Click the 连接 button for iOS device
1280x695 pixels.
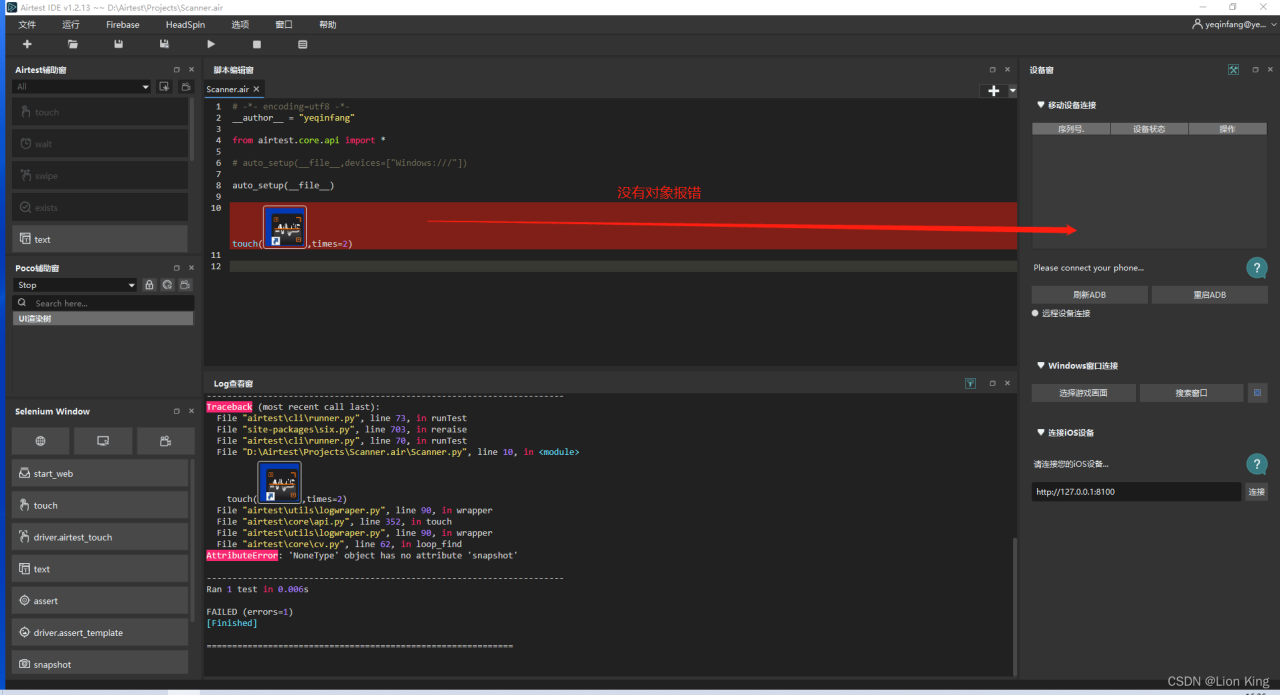(x=1256, y=492)
